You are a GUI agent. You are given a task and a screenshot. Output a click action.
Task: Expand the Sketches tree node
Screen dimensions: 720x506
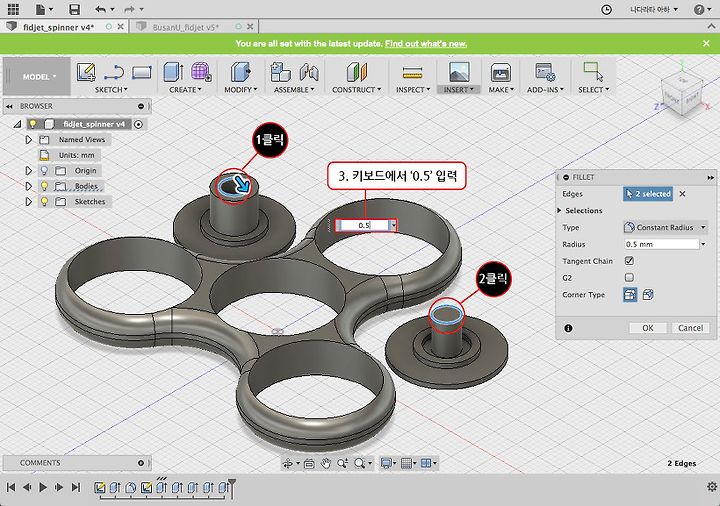pos(28,202)
